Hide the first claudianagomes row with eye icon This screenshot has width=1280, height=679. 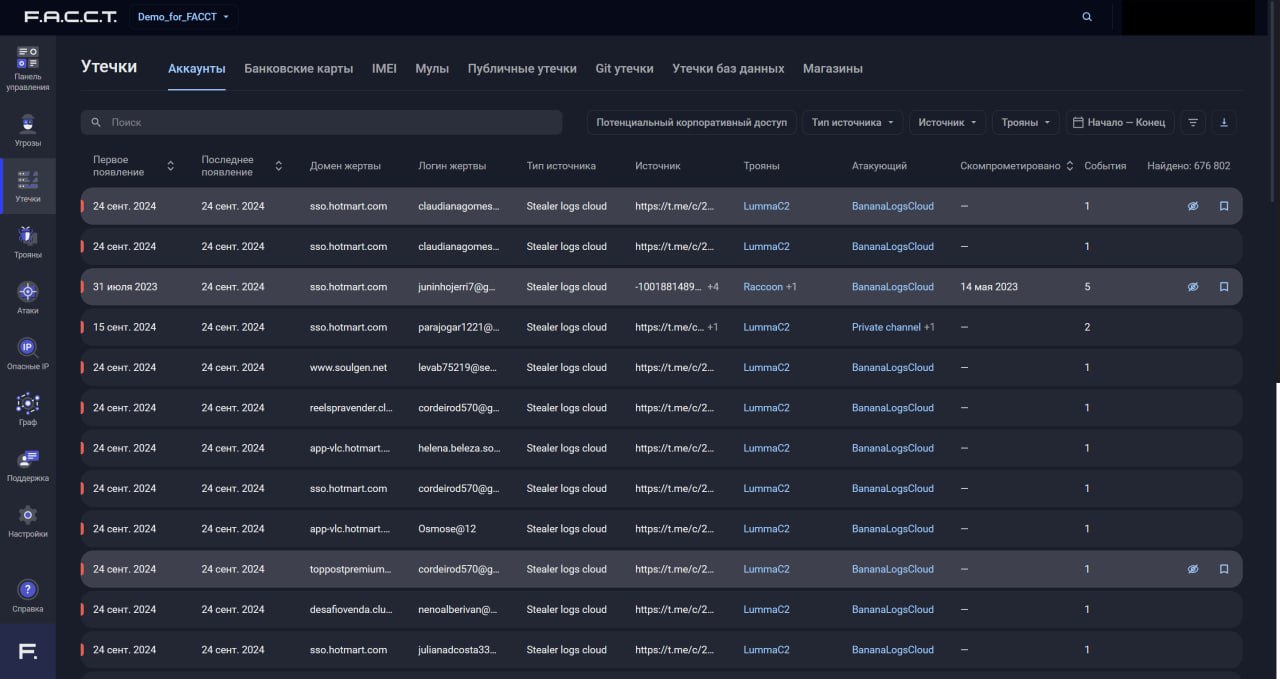pos(1192,206)
